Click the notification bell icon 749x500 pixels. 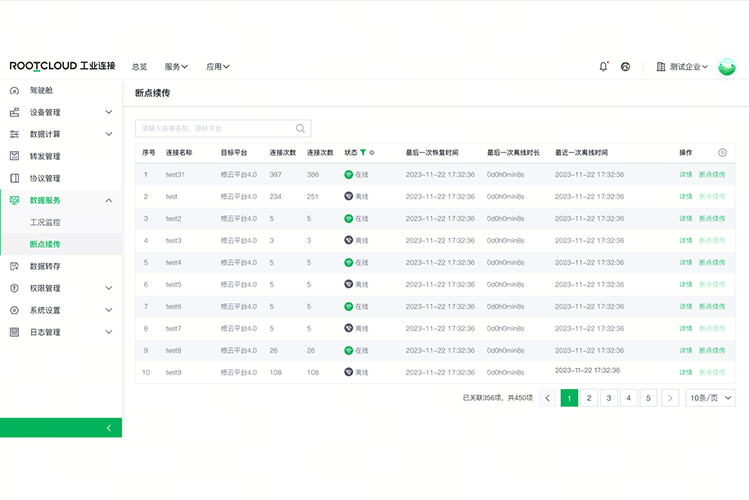[603, 67]
